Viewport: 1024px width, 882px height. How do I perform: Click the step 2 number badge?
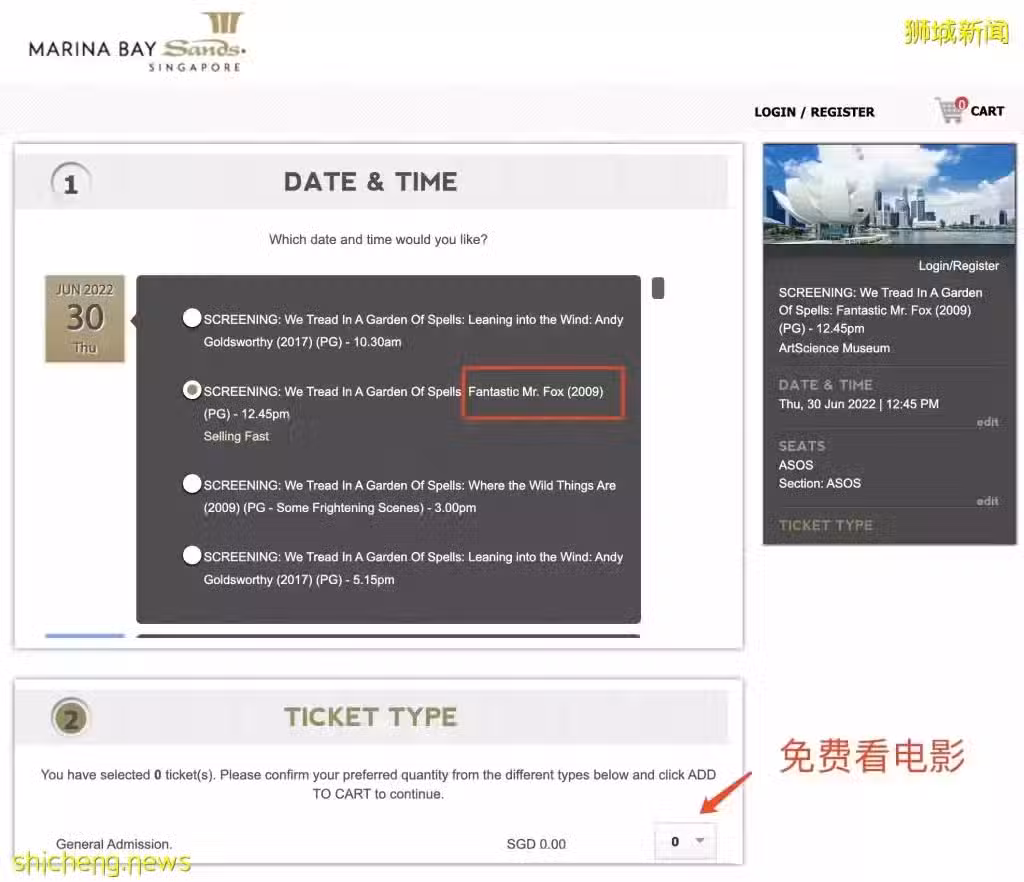tap(71, 717)
